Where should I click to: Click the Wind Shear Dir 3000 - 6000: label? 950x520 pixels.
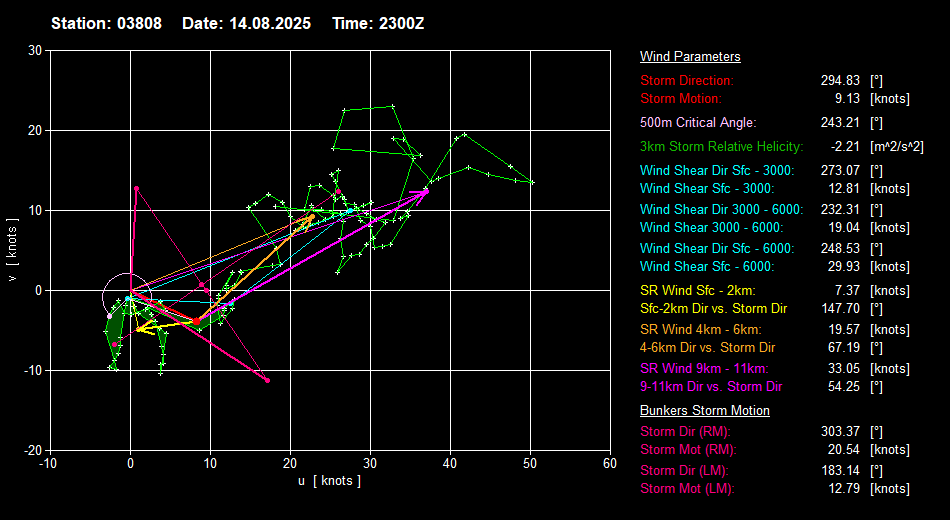pos(722,210)
